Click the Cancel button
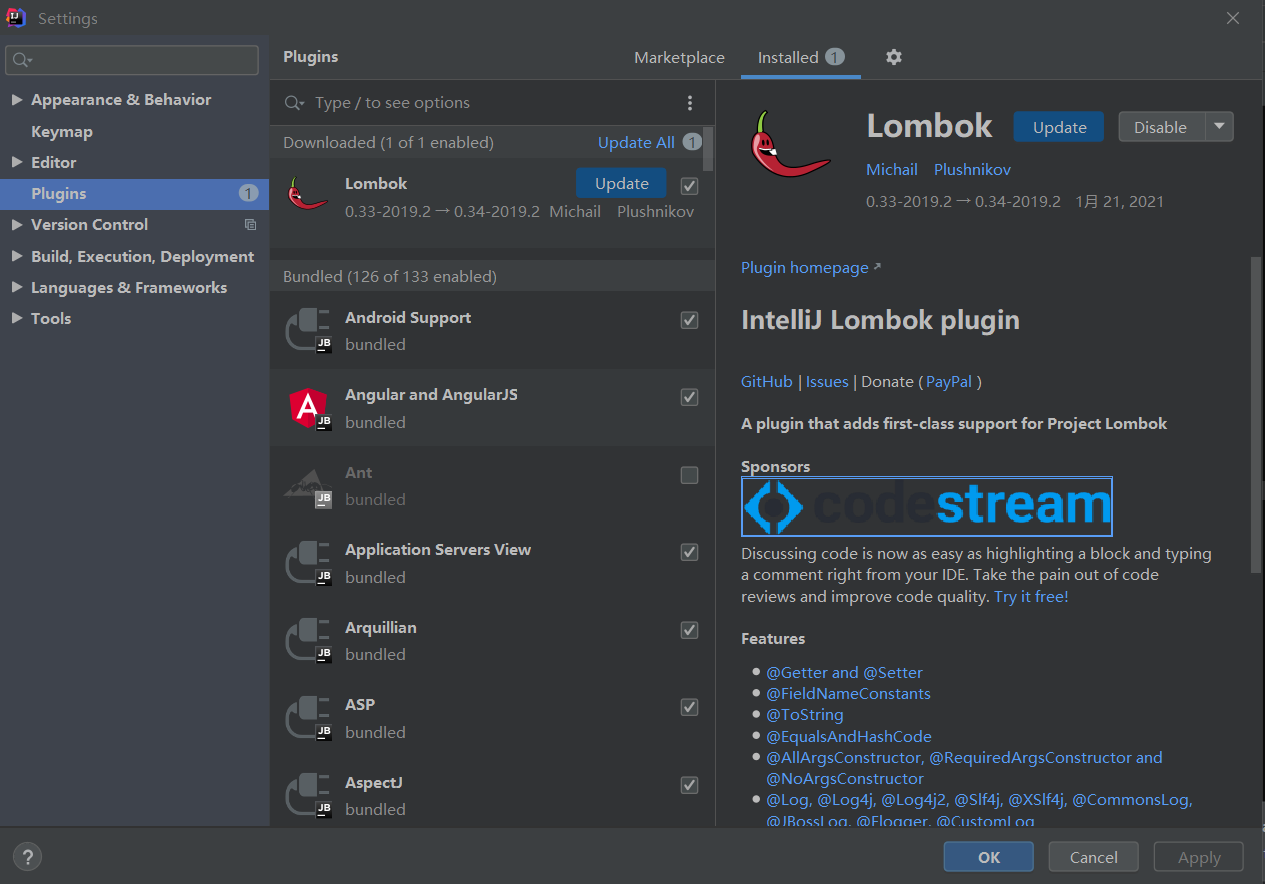 coord(1094,857)
